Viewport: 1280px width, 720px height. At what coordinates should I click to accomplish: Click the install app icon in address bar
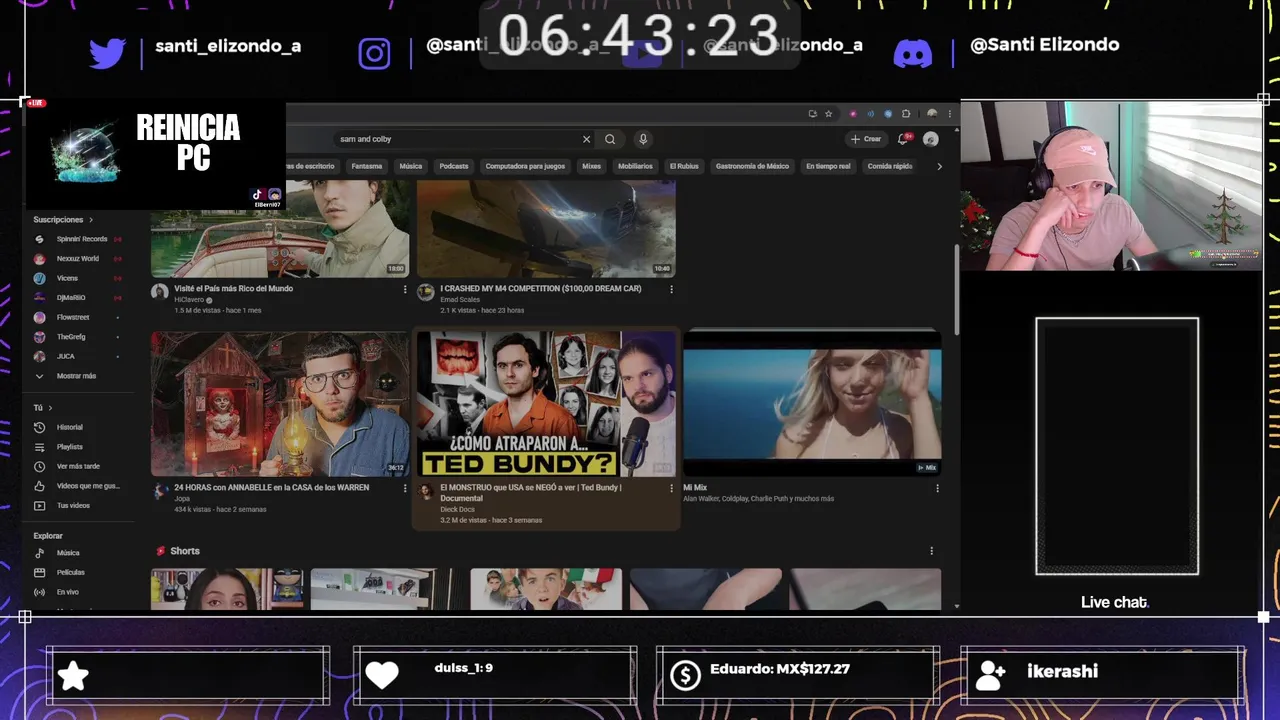pos(813,114)
